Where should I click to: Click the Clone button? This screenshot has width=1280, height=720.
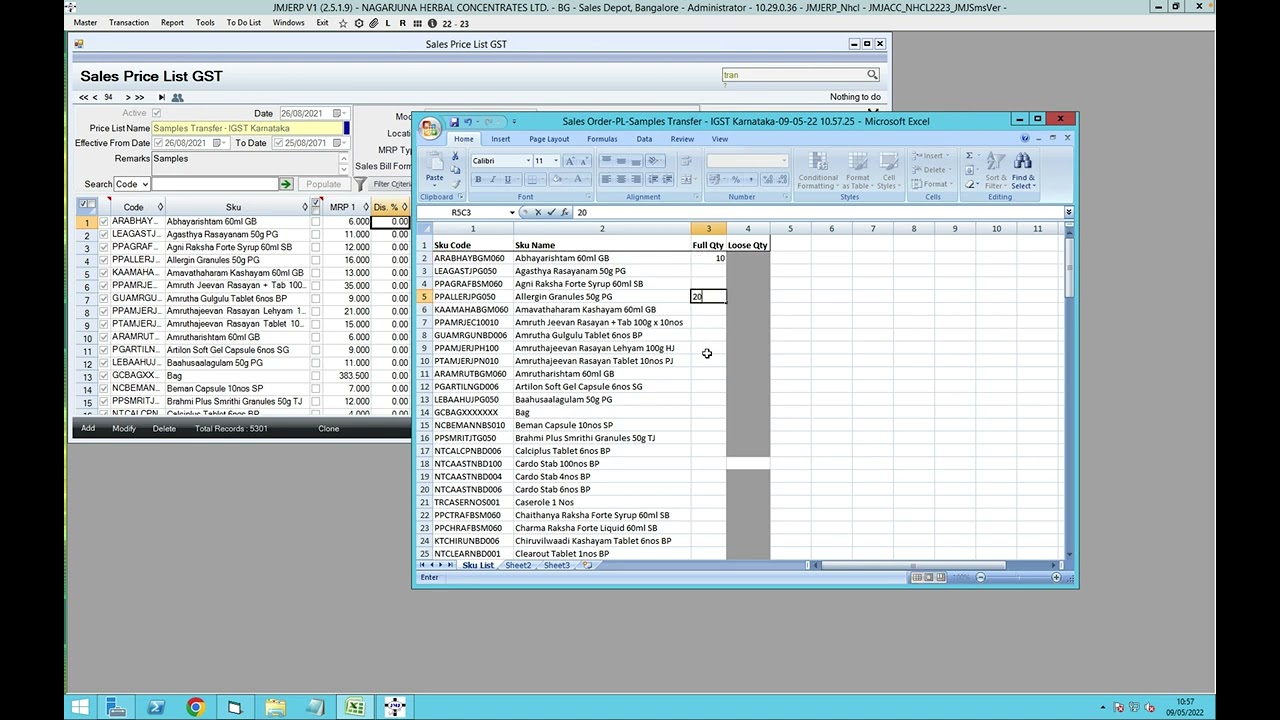(x=328, y=429)
